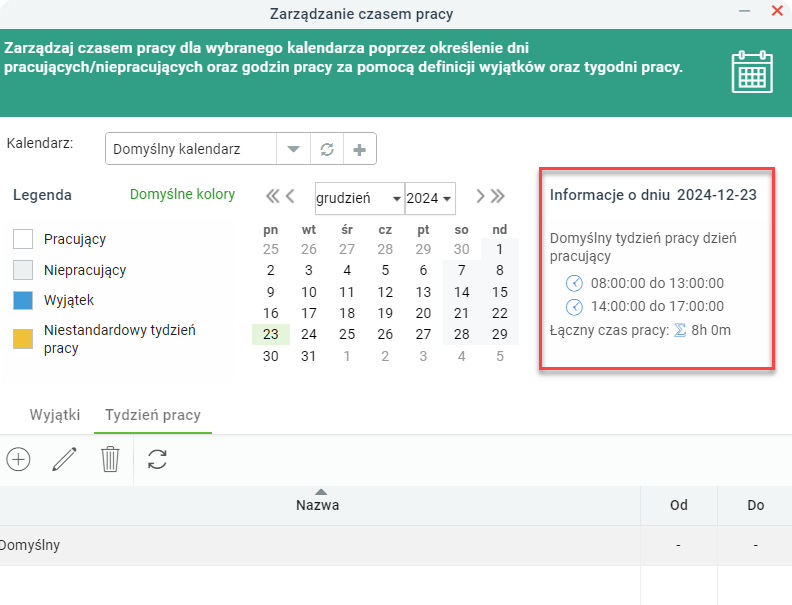The width and height of the screenshot is (792, 605).
Task: Edit the selected entry with pencil icon
Action: point(64,459)
